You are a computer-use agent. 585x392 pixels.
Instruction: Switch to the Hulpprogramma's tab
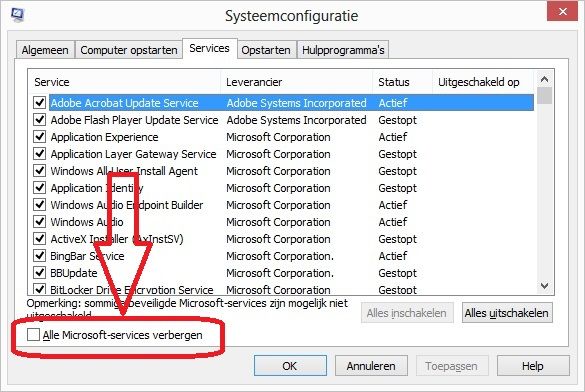(x=343, y=50)
